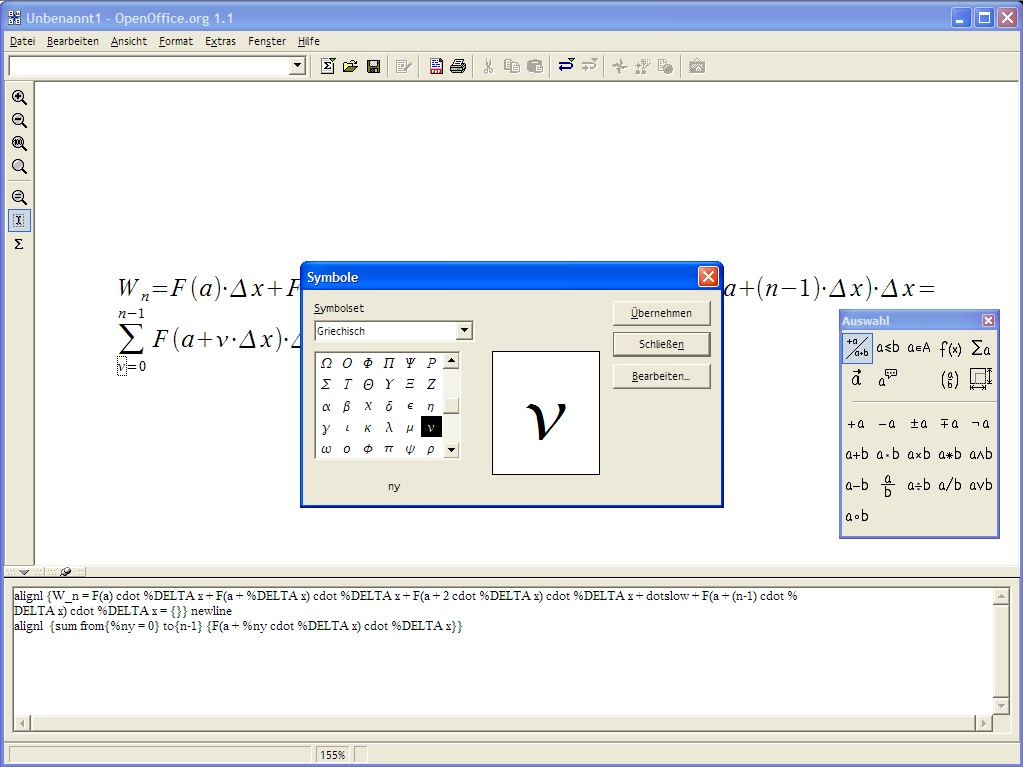1023x767 pixels.
Task: Open the Extras menu
Action: tap(220, 41)
